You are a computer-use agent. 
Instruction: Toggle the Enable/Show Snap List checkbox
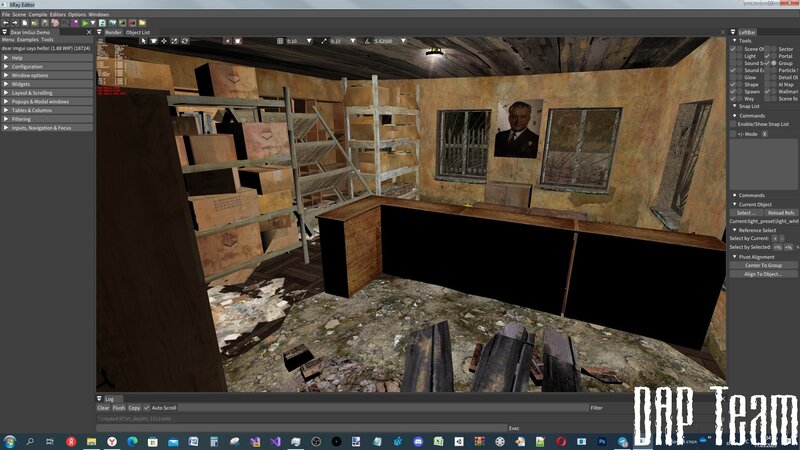[x=733, y=124]
